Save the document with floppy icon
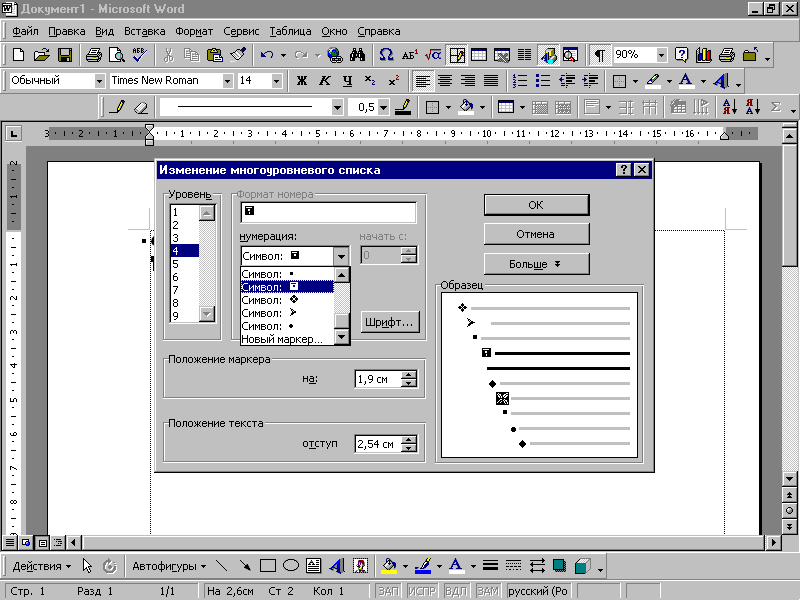800x600 pixels. [x=65, y=55]
